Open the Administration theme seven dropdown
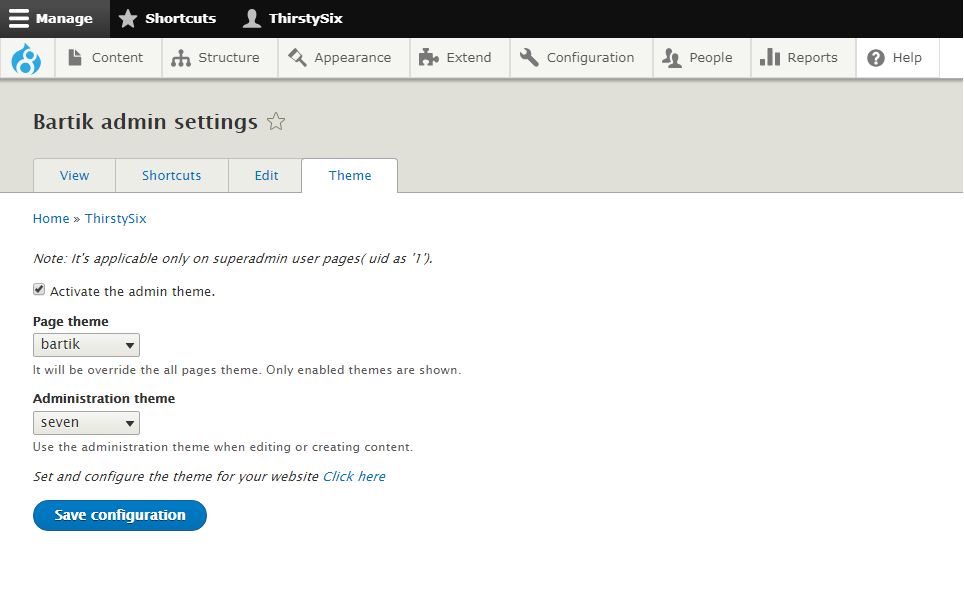Viewport: 964px width, 589px height. pos(86,423)
